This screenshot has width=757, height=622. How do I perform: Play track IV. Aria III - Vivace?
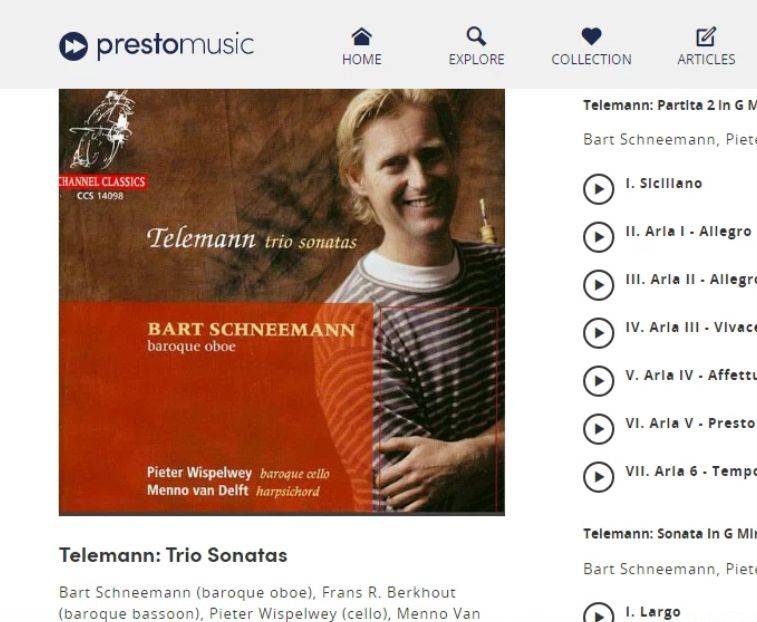(599, 333)
